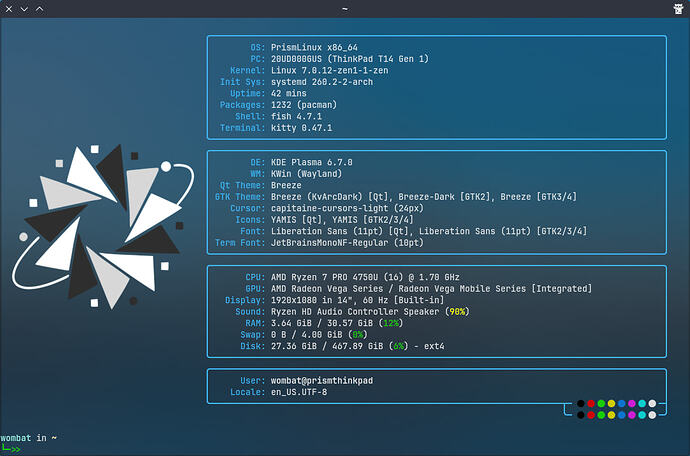Click the "1232 (pacman)" packages value

[304, 105]
